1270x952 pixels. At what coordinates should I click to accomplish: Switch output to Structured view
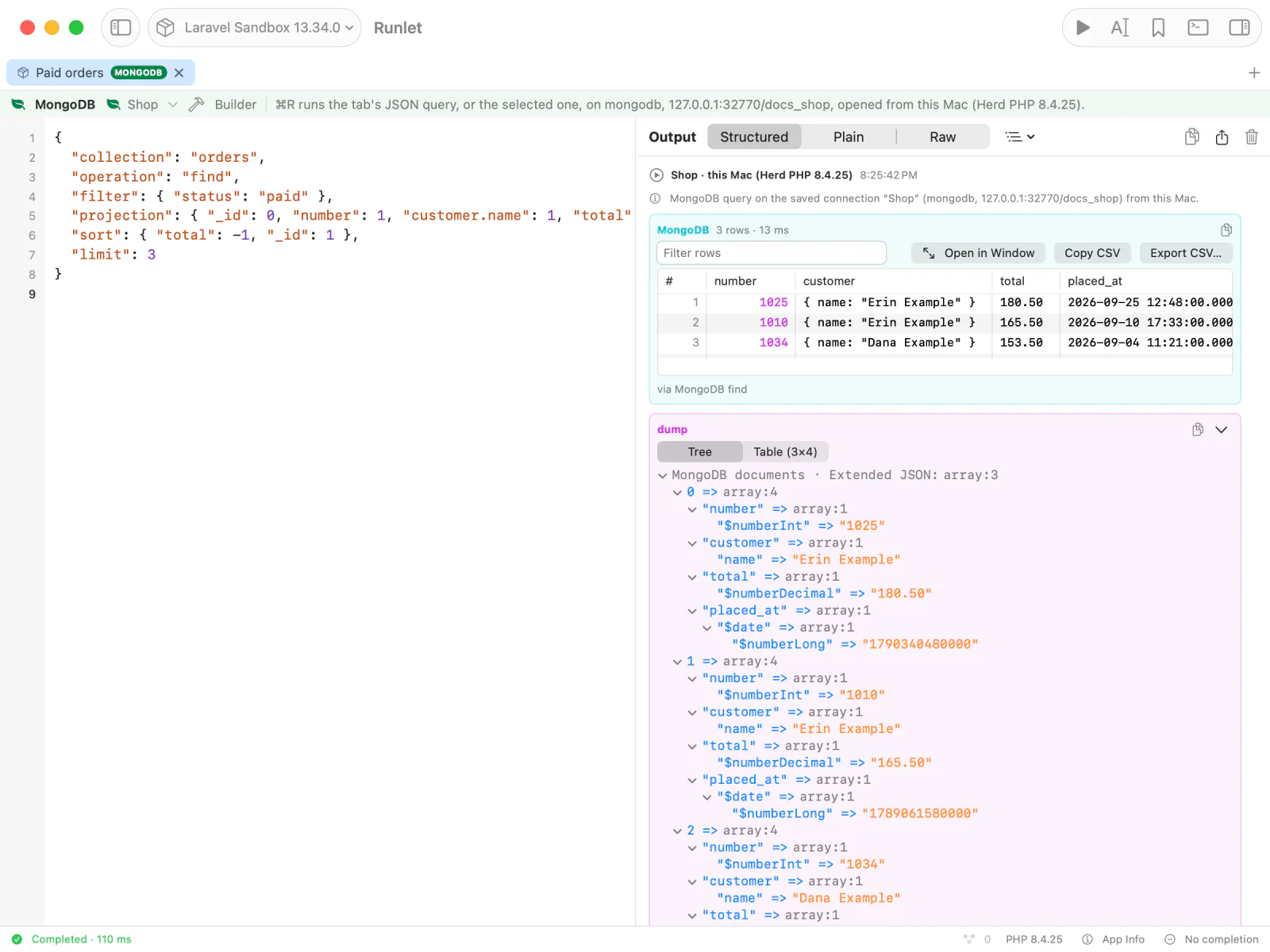click(754, 136)
